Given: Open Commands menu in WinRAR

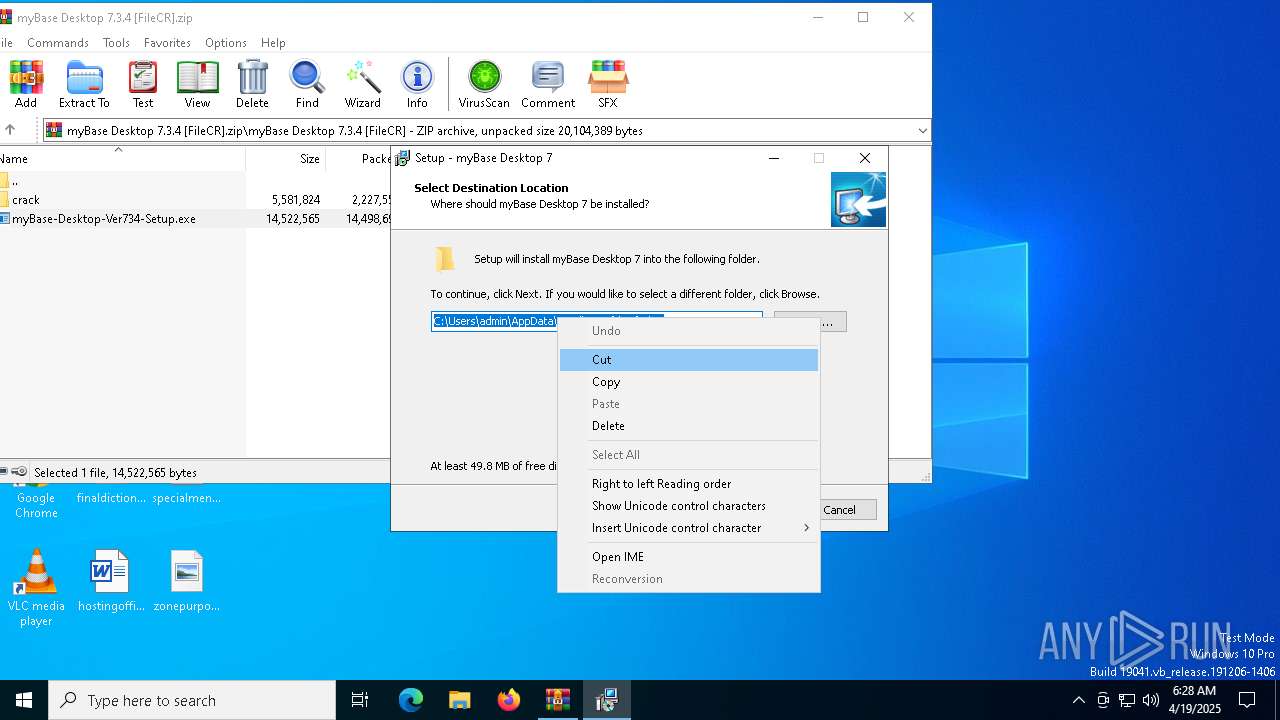Looking at the screenshot, I should tap(58, 43).
